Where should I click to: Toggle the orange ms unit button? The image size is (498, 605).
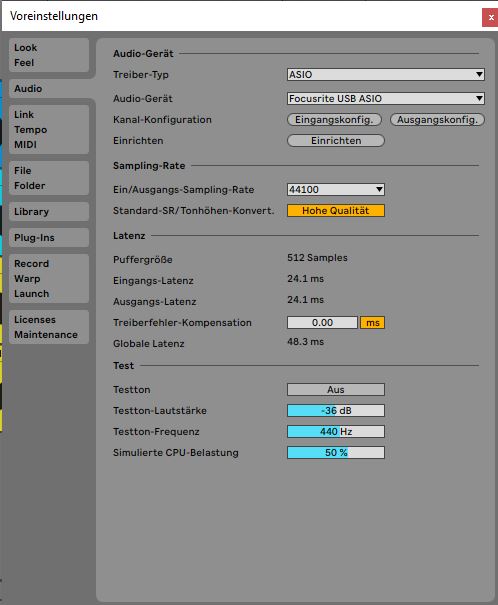(x=372, y=323)
